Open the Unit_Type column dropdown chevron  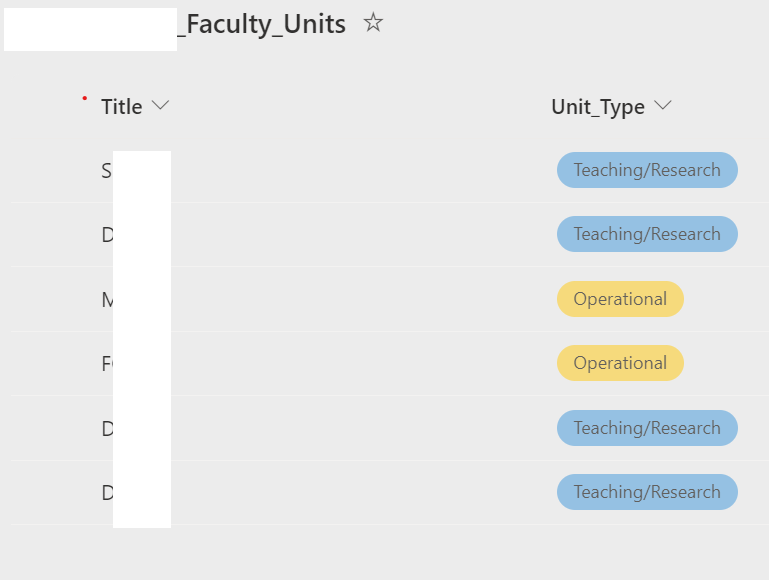tap(662, 106)
